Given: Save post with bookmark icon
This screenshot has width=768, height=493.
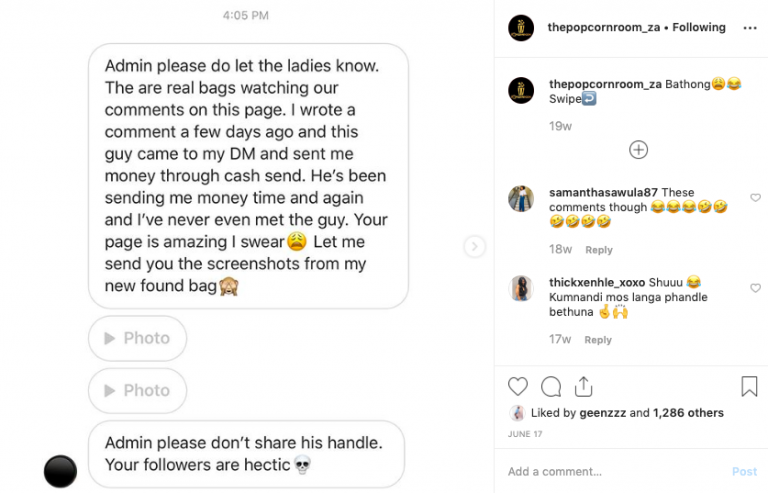Looking at the screenshot, I should tap(749, 386).
